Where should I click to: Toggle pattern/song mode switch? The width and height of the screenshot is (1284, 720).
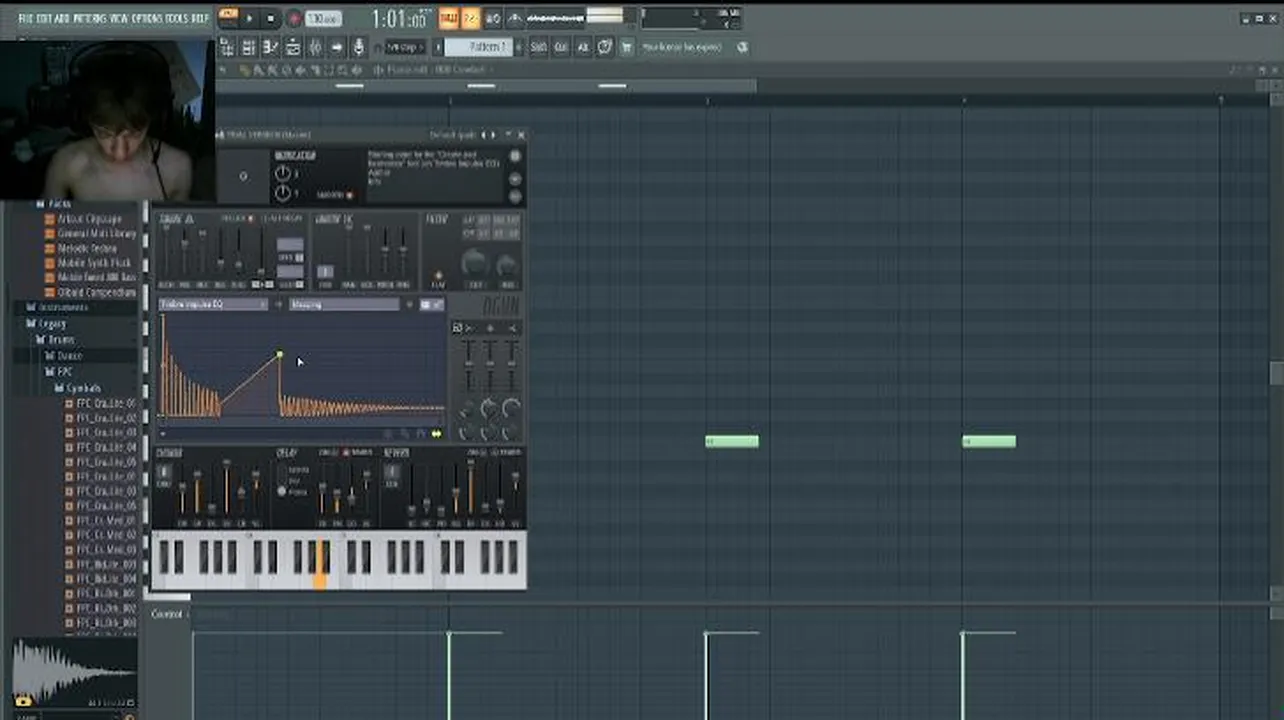227,18
